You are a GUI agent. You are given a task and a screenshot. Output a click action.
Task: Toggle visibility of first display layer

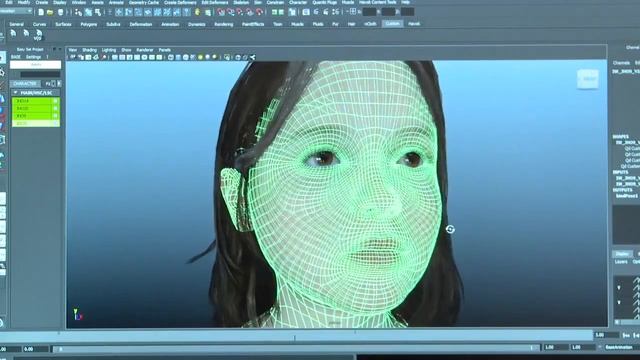pos(619,288)
